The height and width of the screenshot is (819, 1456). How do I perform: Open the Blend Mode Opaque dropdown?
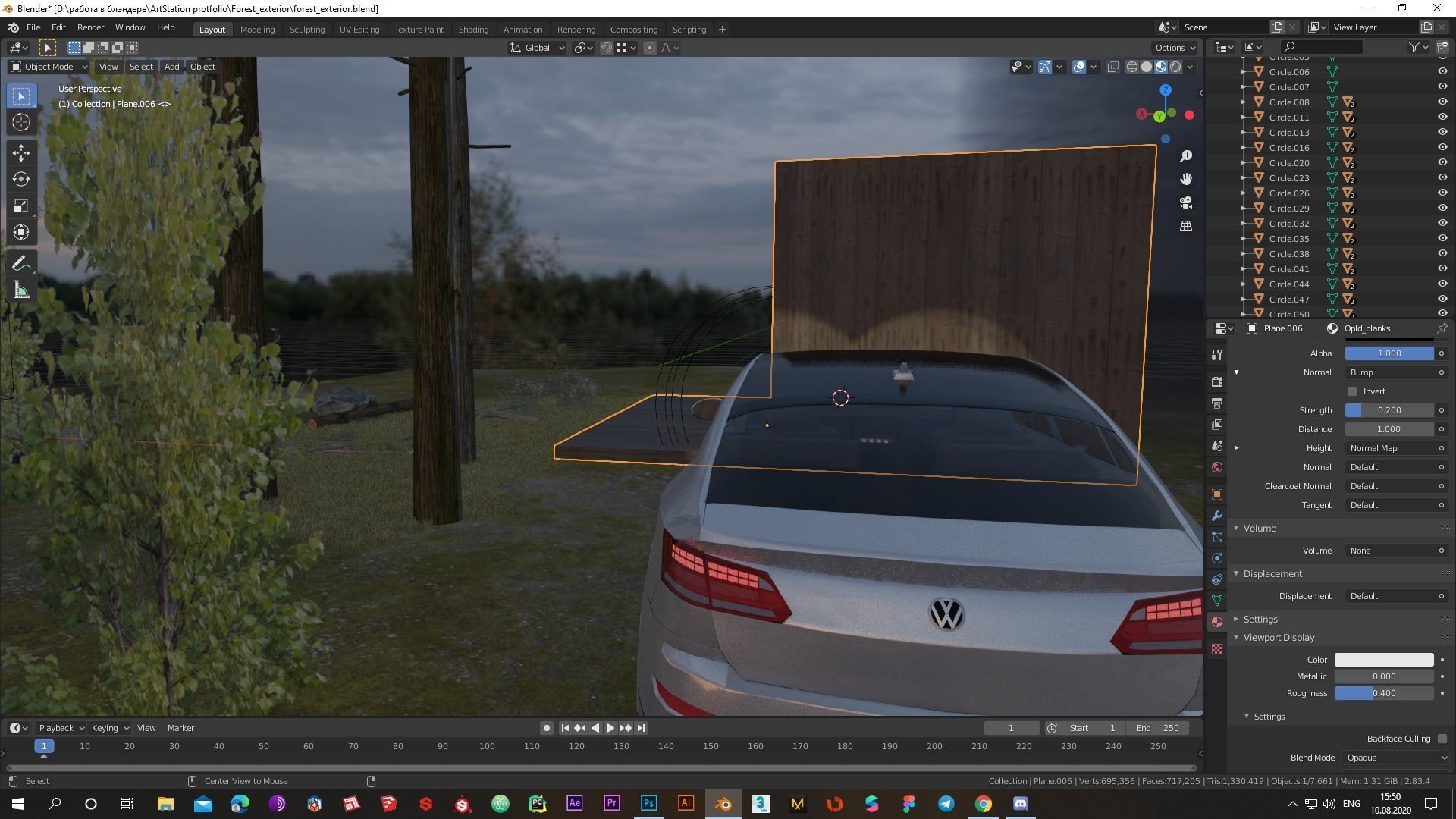(x=1397, y=758)
